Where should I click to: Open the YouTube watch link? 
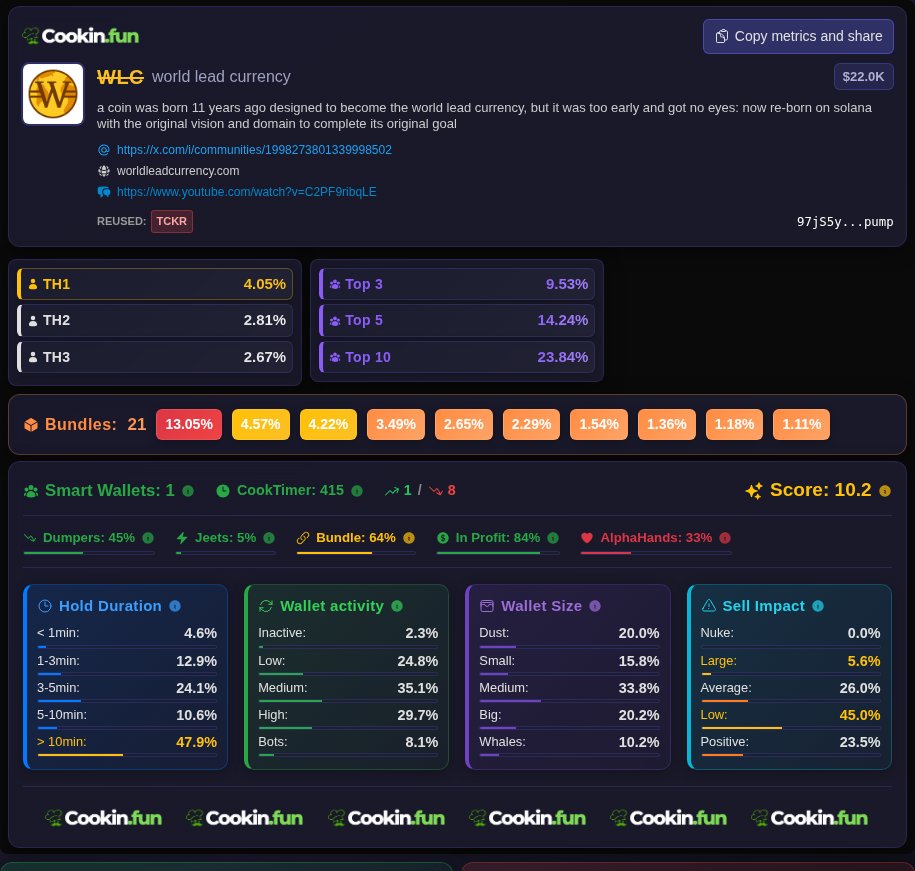click(246, 192)
